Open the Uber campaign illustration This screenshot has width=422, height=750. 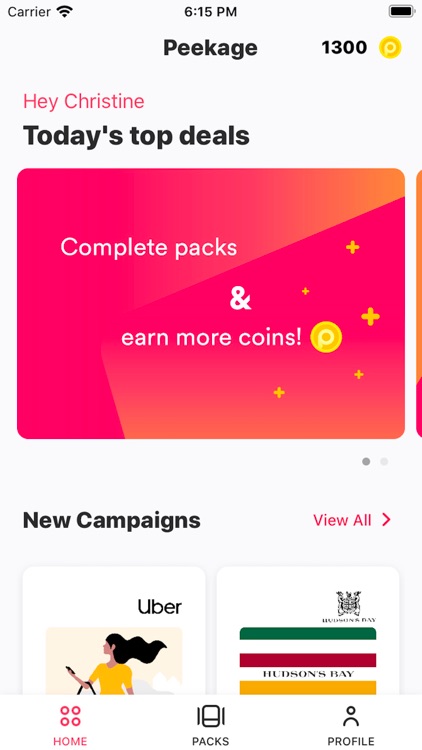(114, 661)
